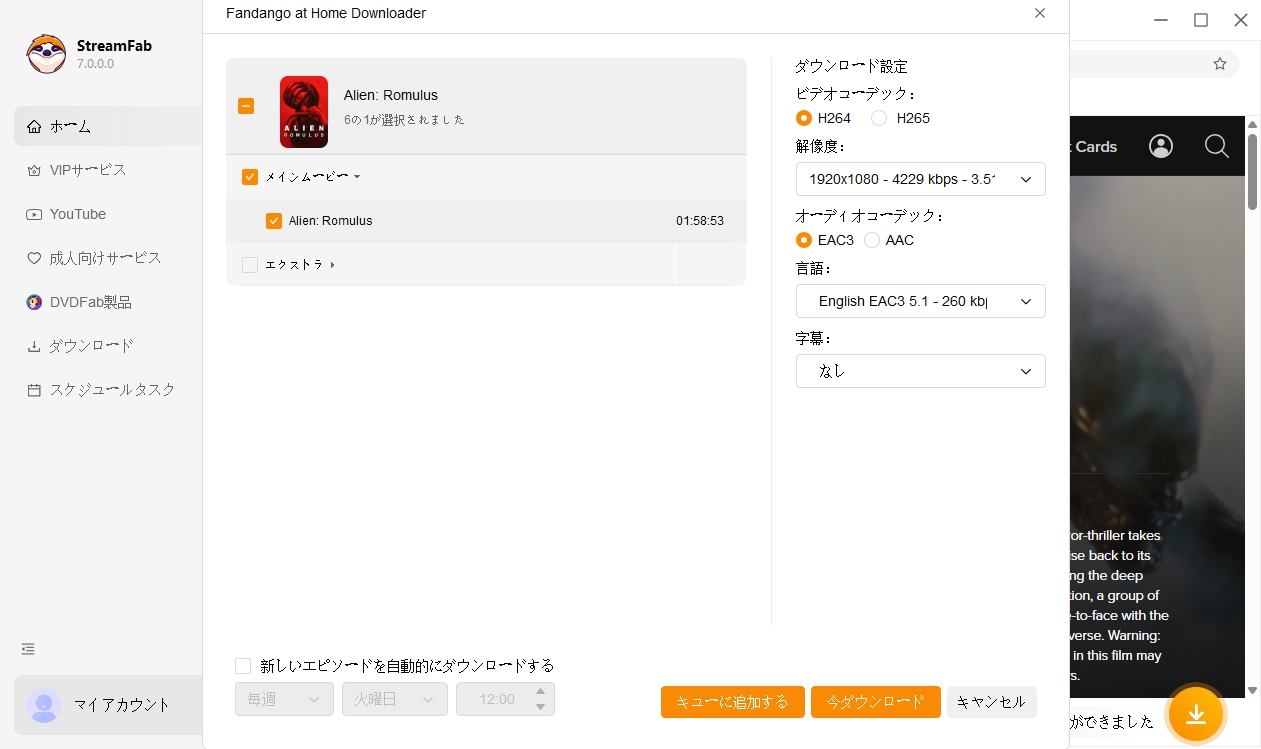Select the H265 video codec
Viewport: 1261px width, 749px height.
[x=878, y=118]
